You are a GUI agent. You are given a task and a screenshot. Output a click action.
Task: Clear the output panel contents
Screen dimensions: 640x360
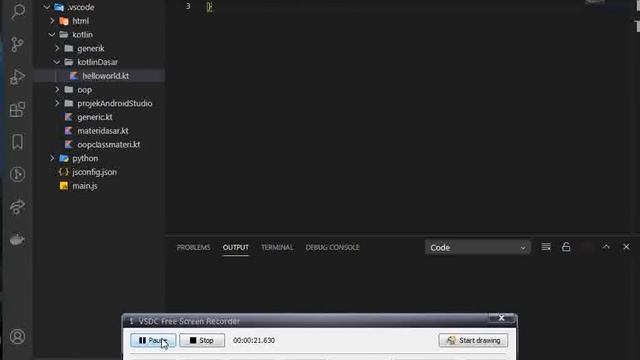[x=546, y=247]
